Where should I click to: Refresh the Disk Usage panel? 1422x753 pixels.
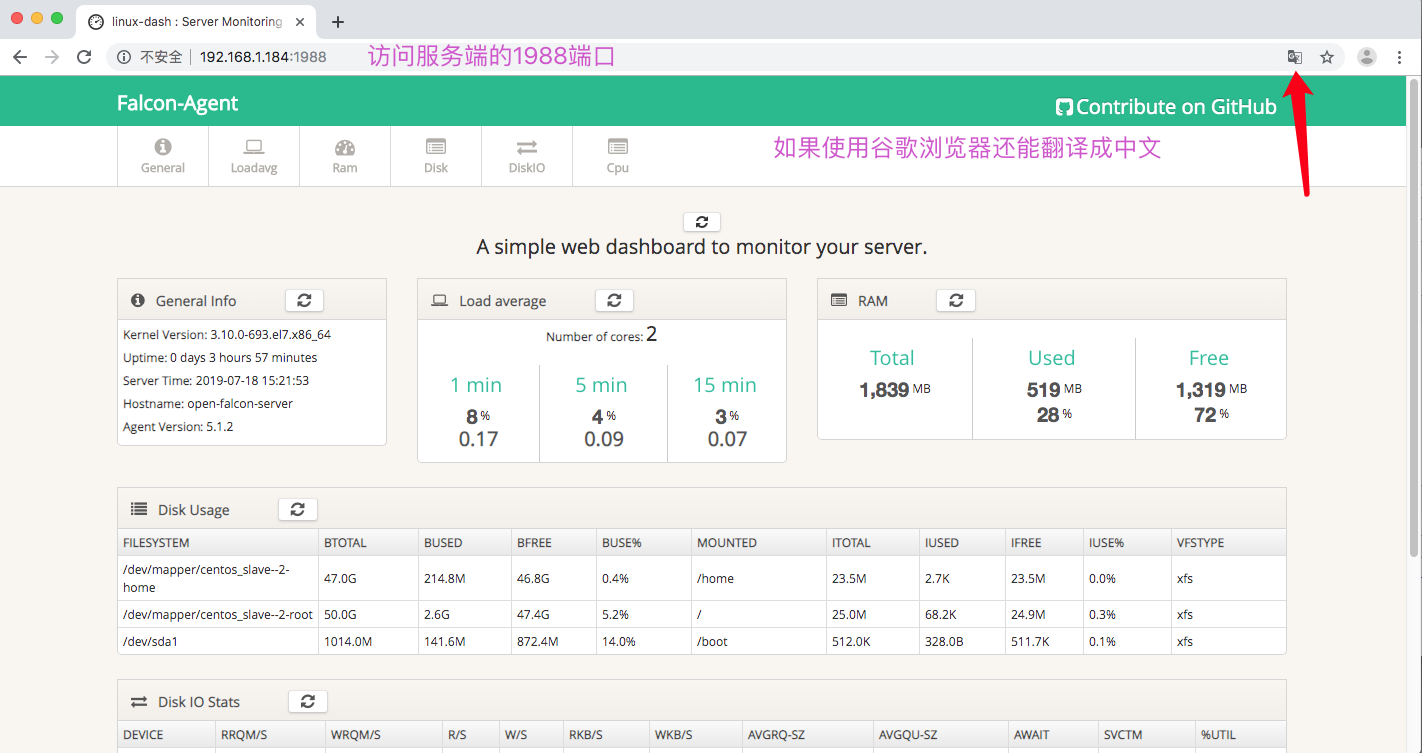[297, 509]
